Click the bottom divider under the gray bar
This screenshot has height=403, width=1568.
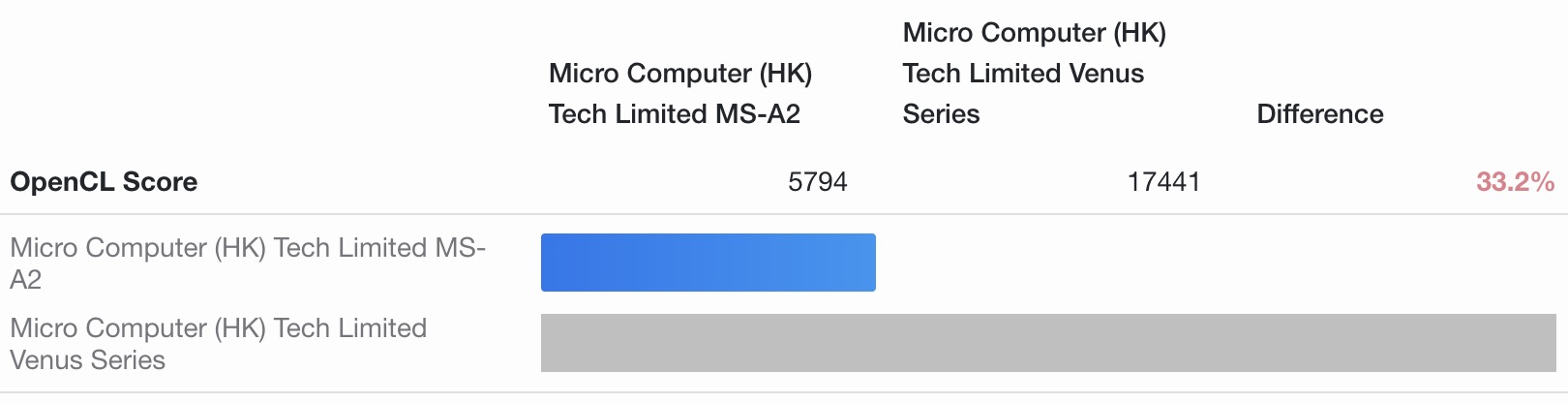[784, 392]
